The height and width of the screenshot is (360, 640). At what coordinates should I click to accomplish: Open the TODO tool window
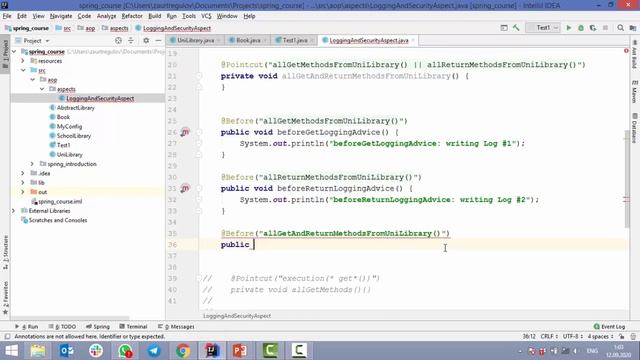pyautogui.click(x=62, y=327)
